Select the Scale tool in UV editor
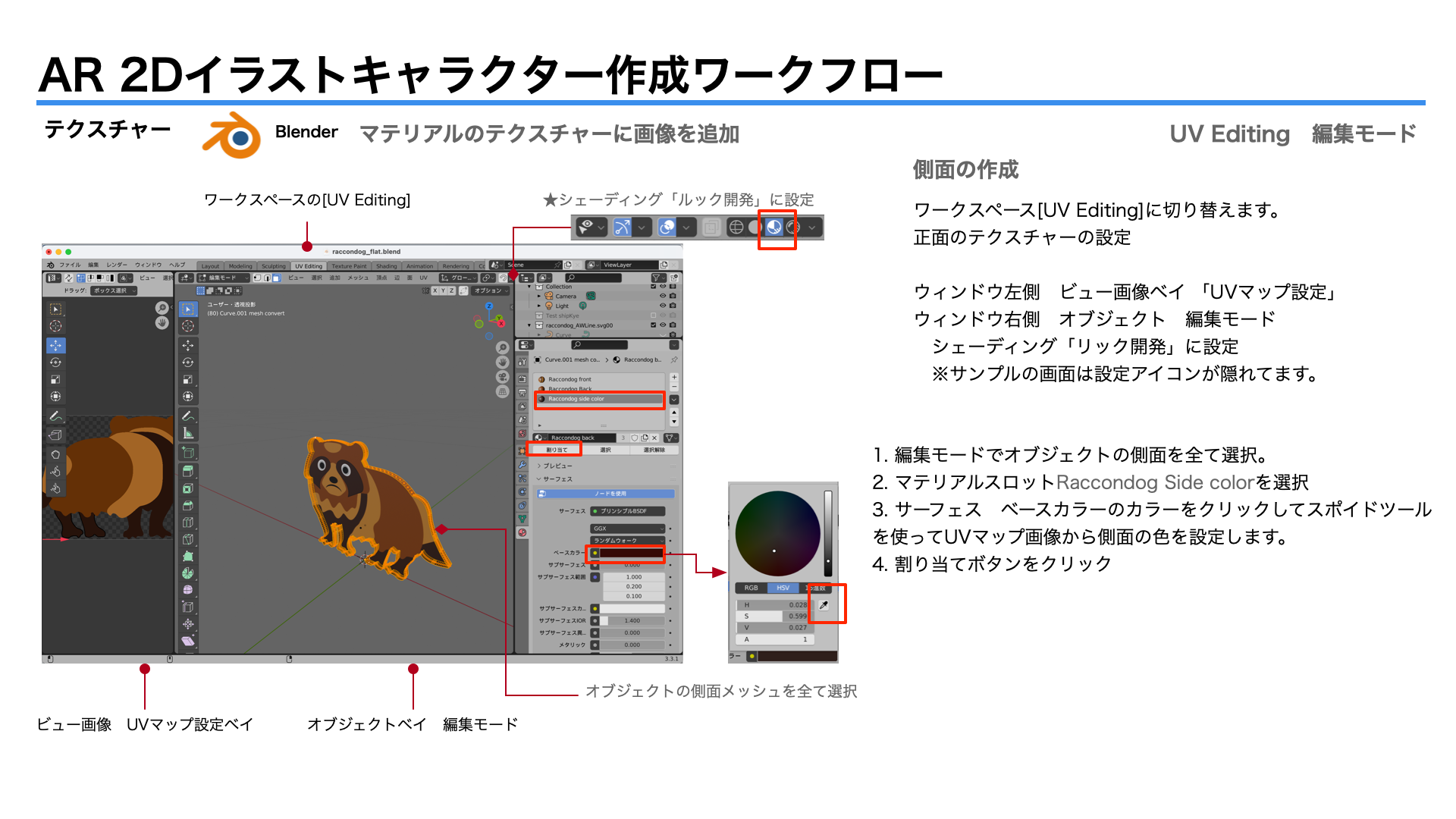 [x=56, y=379]
